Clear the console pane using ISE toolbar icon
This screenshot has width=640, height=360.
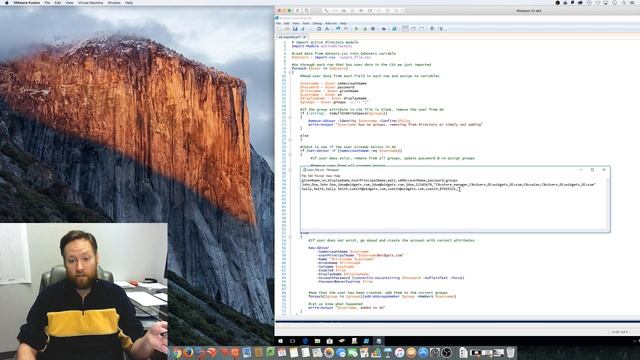tap(327, 29)
